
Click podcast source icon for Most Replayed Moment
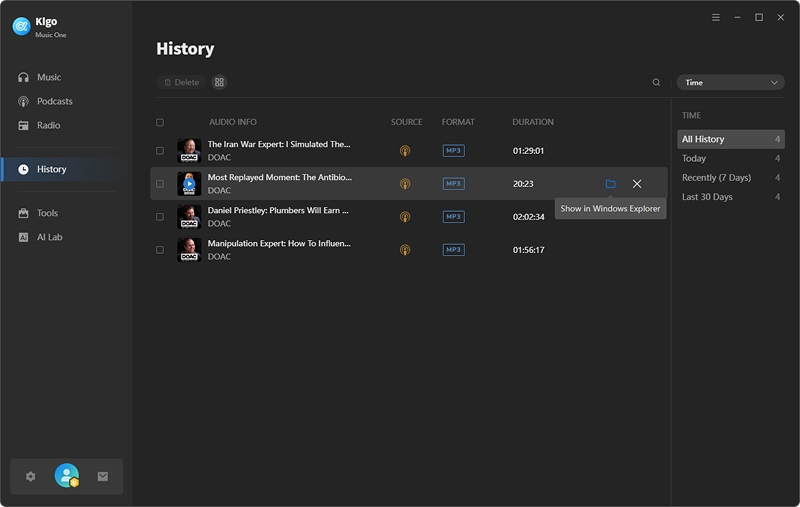[405, 184]
